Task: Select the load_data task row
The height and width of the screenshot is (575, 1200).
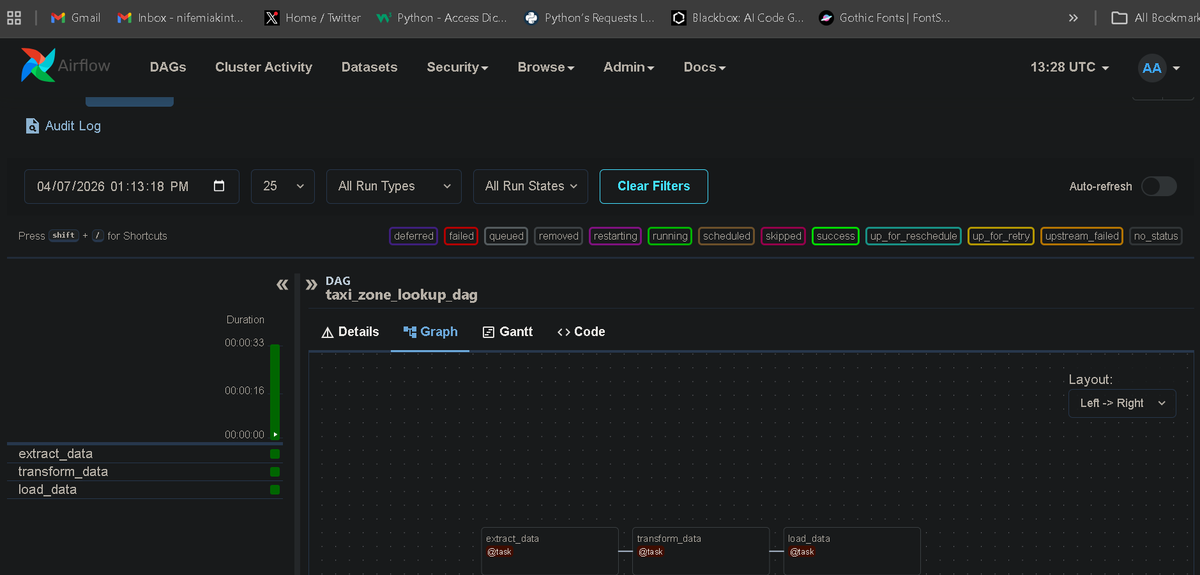Action: click(x=145, y=489)
